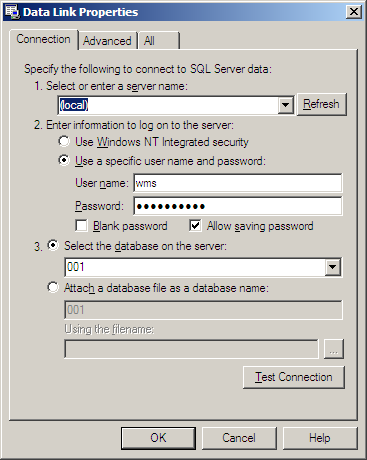Image resolution: width=367 pixels, height=460 pixels.
Task: Select Use Windows NT Integrated security
Action: tap(64, 142)
